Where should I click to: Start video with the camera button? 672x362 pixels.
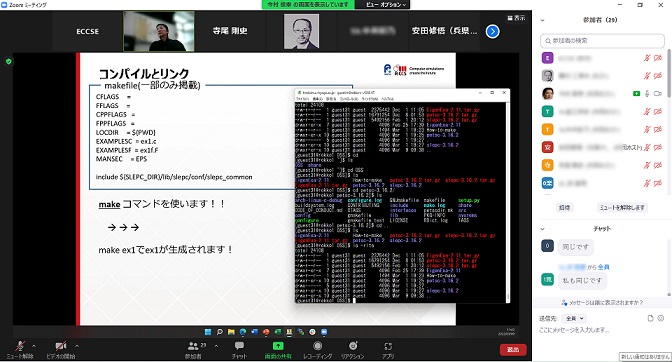point(60,346)
